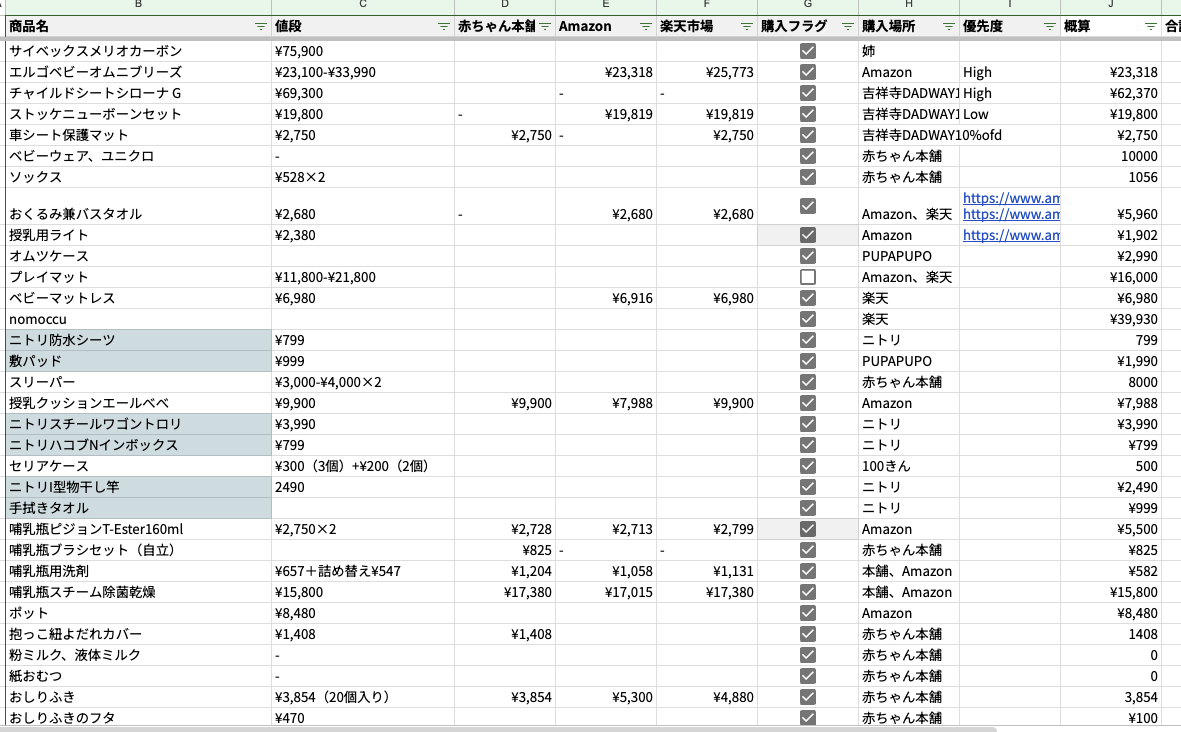The image size is (1181, 732).
Task: Select the 姉 purchase place cell
Action: click(909, 51)
